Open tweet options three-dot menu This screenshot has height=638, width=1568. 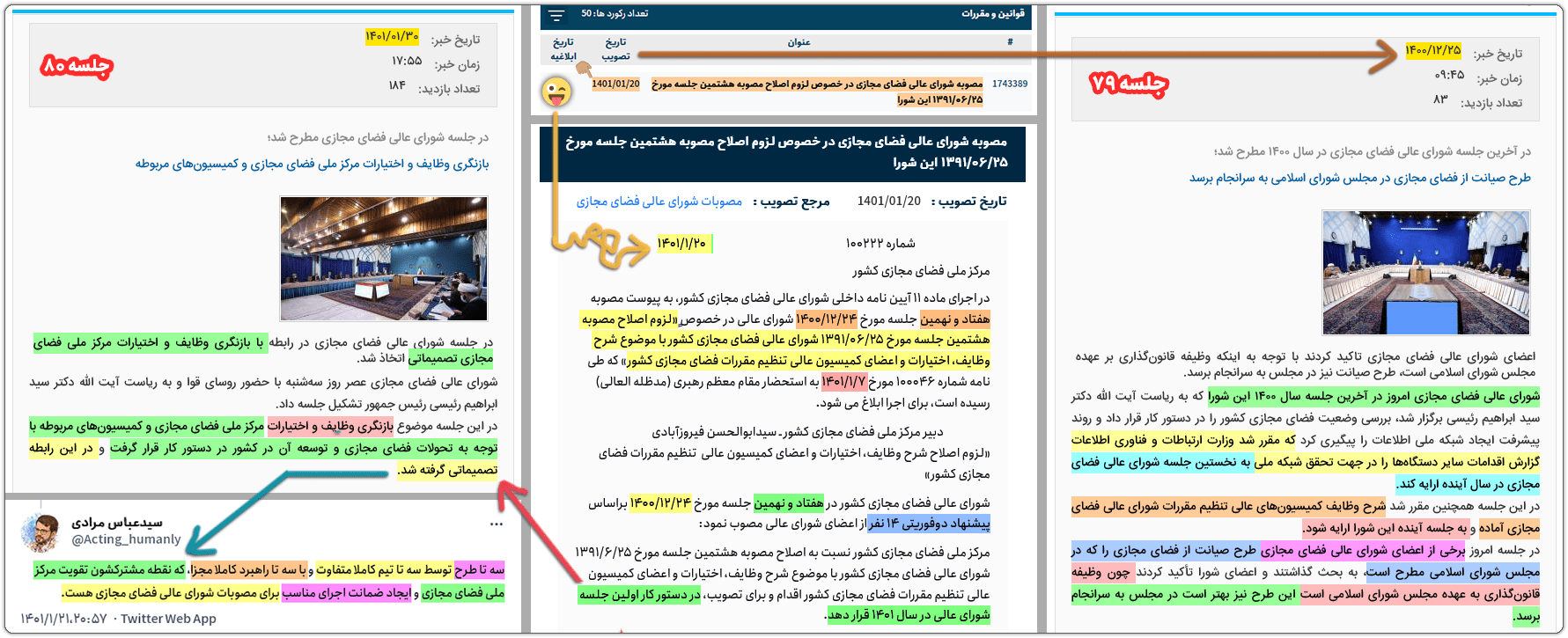[x=497, y=524]
